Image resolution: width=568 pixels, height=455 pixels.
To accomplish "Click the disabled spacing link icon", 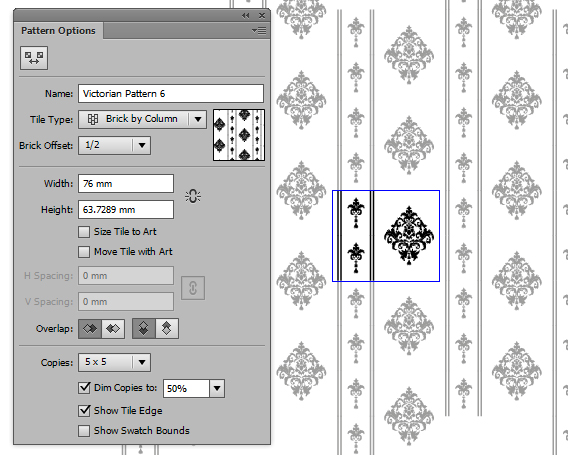I will tap(193, 288).
